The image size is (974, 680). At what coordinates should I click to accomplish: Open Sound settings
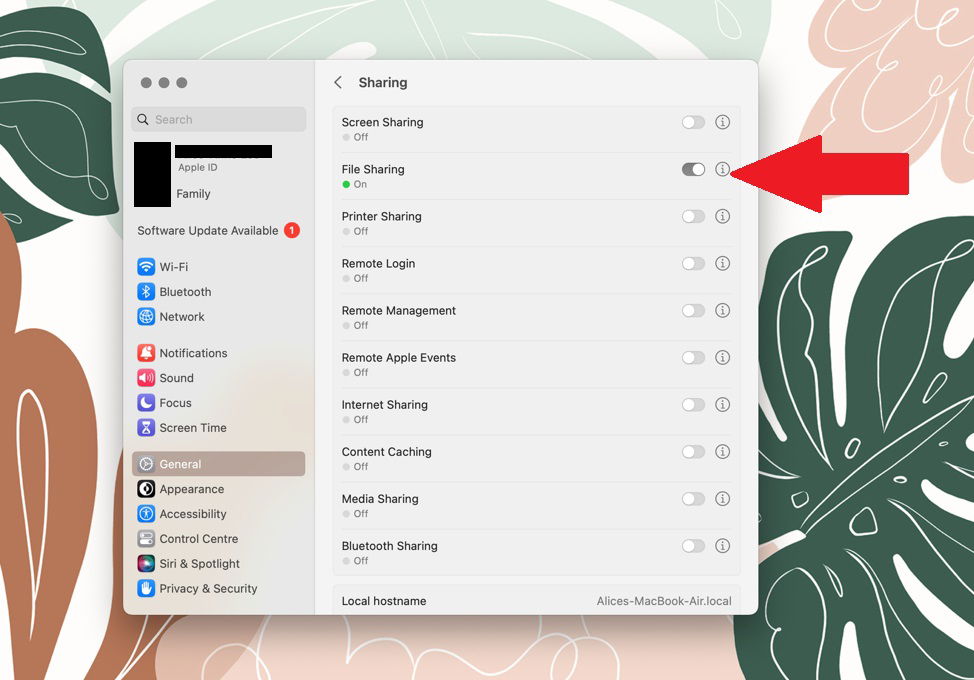coord(177,377)
